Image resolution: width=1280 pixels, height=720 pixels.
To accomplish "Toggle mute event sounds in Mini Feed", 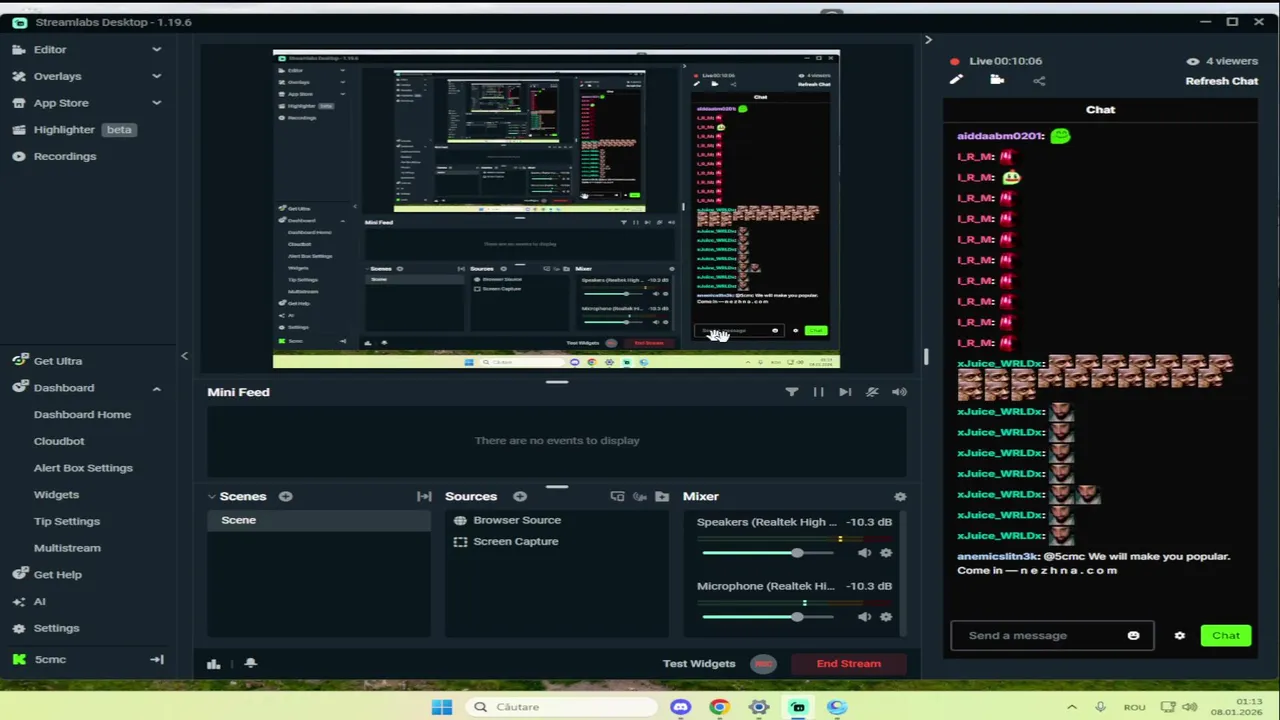I will [x=872, y=392].
